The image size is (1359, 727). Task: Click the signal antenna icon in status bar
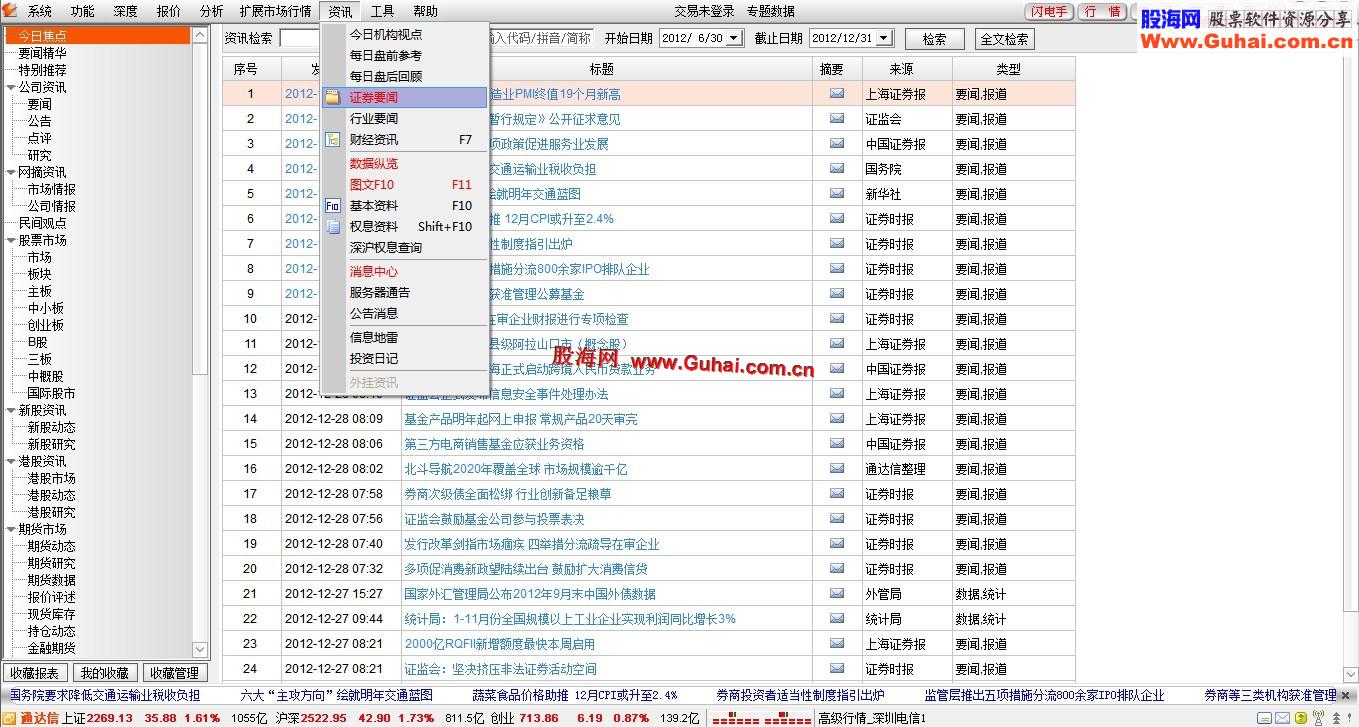pyautogui.click(x=1318, y=718)
